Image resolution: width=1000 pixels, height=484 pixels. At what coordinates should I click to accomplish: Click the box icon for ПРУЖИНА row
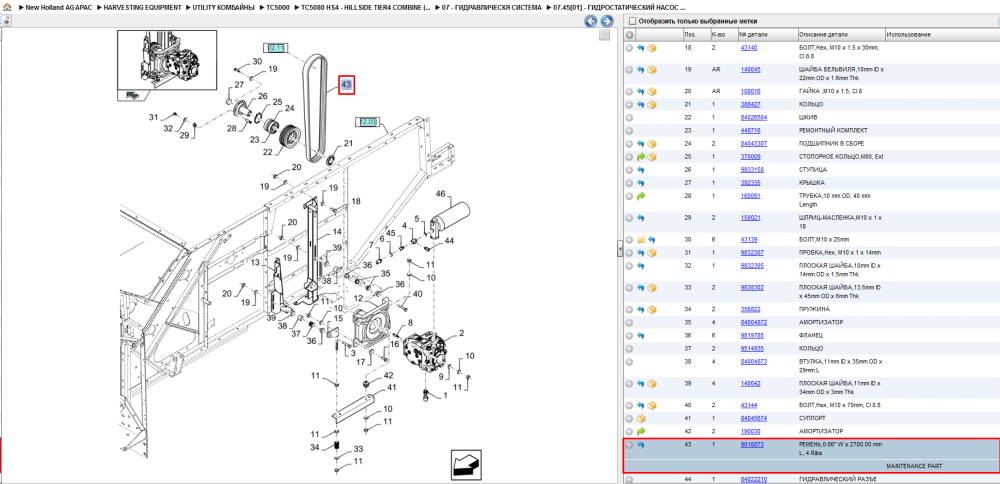(652, 309)
